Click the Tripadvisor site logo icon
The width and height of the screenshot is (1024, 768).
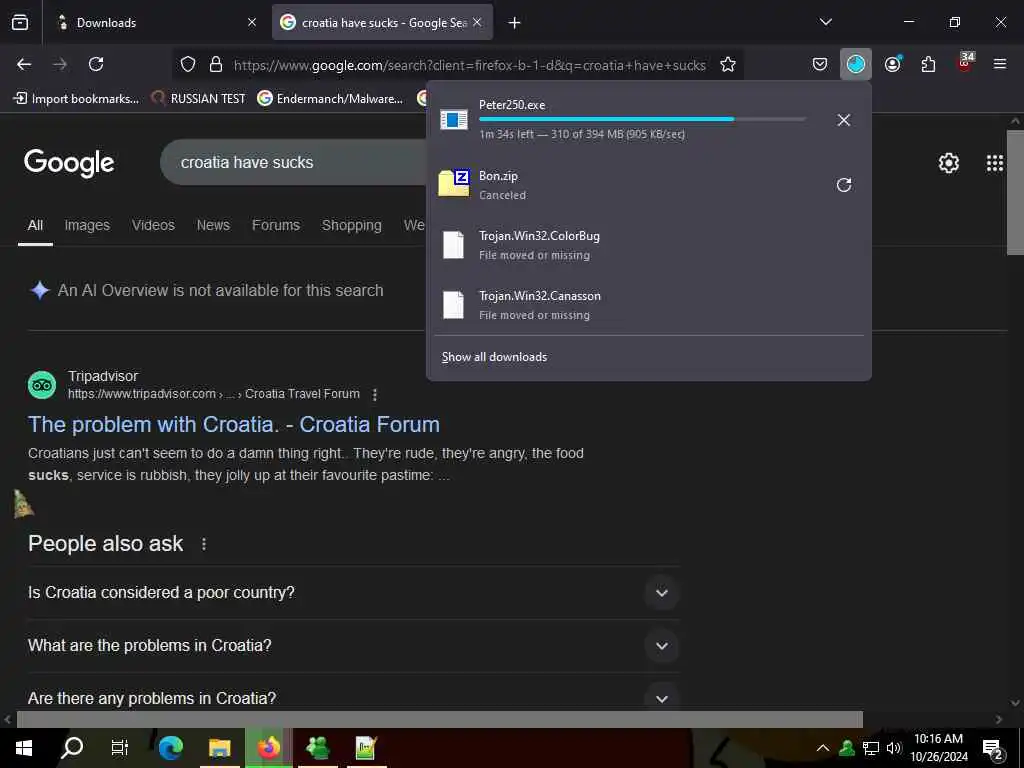point(42,385)
